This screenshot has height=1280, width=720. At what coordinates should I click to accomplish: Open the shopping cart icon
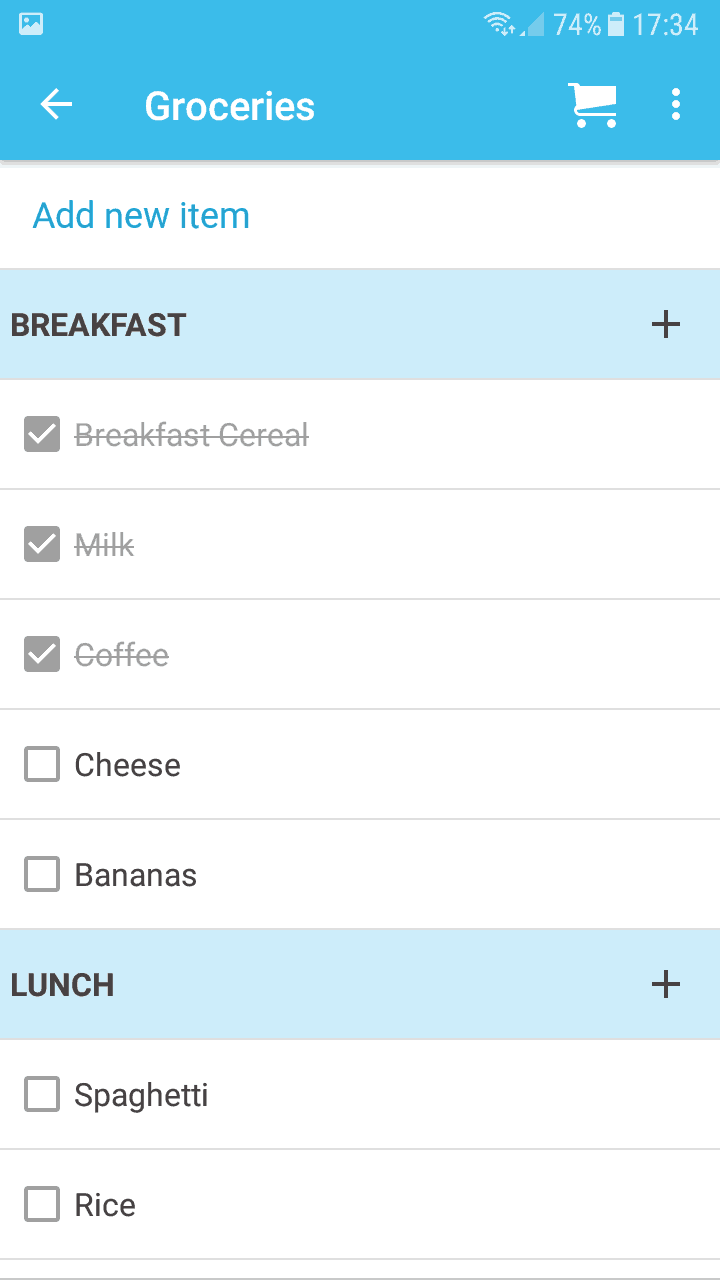click(592, 105)
